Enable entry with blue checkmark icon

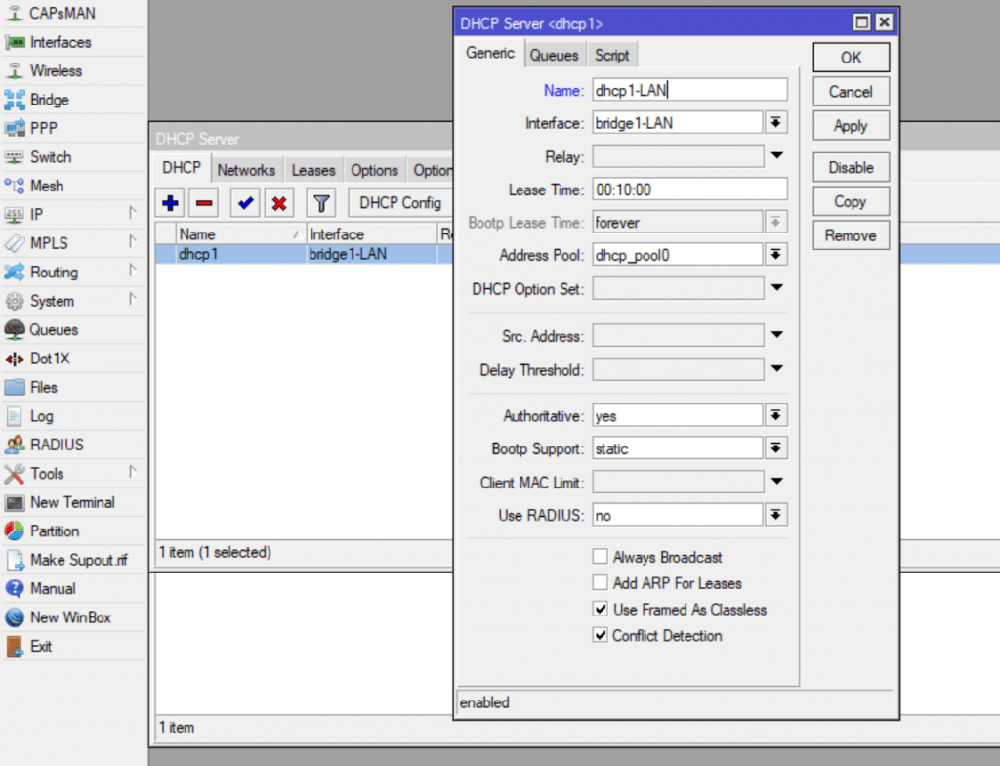pyautogui.click(x=245, y=203)
